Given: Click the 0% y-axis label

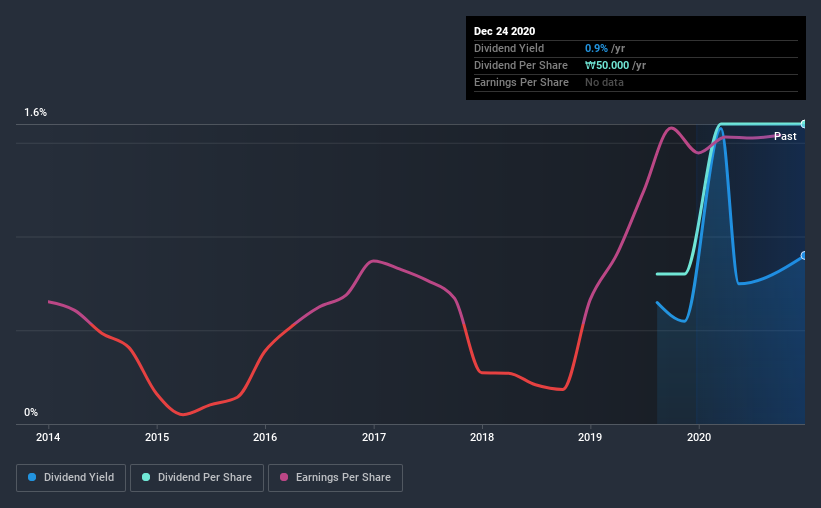Looking at the screenshot, I should 31,413.
